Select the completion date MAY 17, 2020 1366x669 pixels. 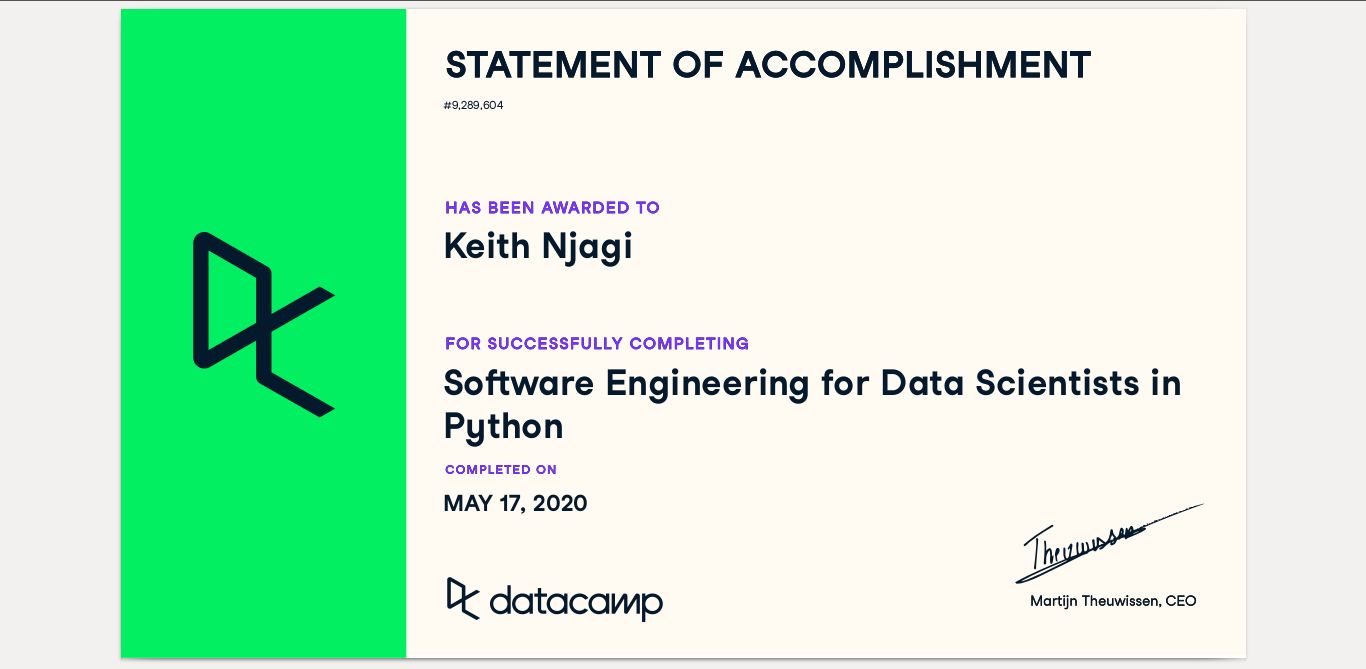[x=515, y=503]
